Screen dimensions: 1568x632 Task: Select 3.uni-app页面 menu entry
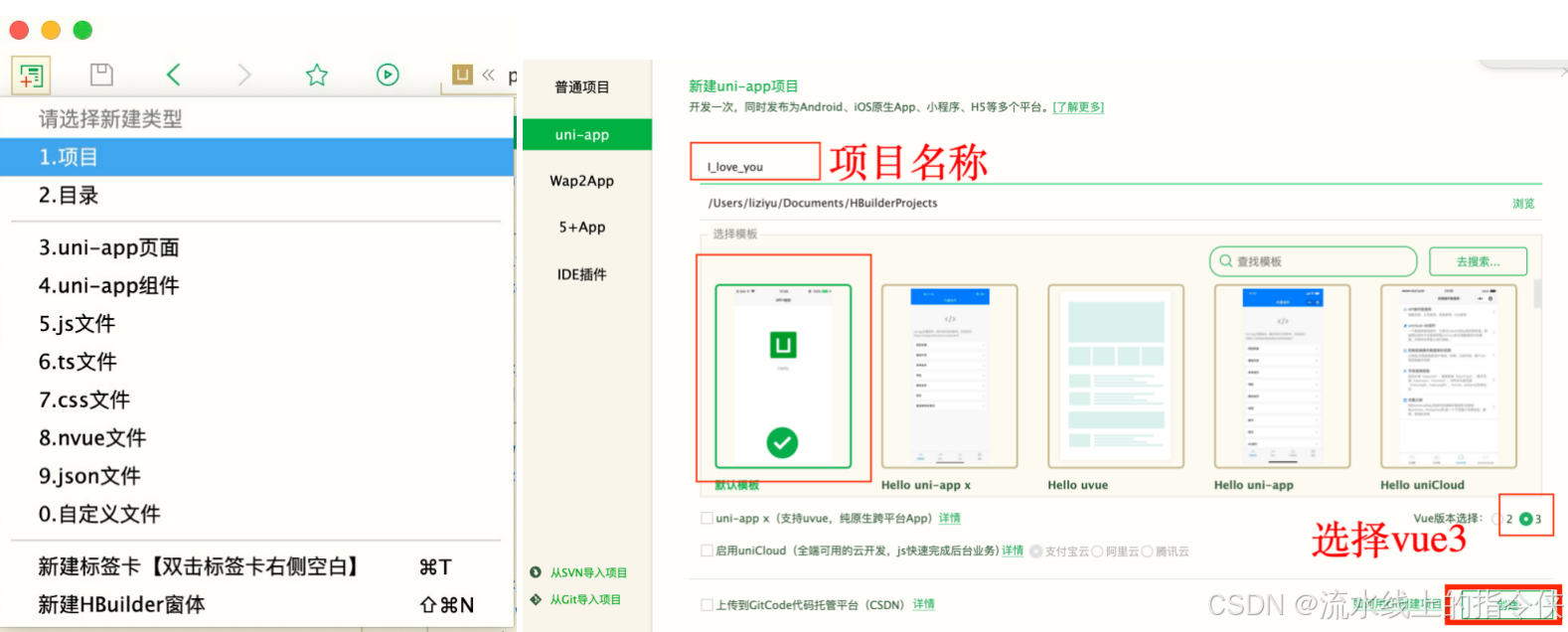(x=257, y=247)
